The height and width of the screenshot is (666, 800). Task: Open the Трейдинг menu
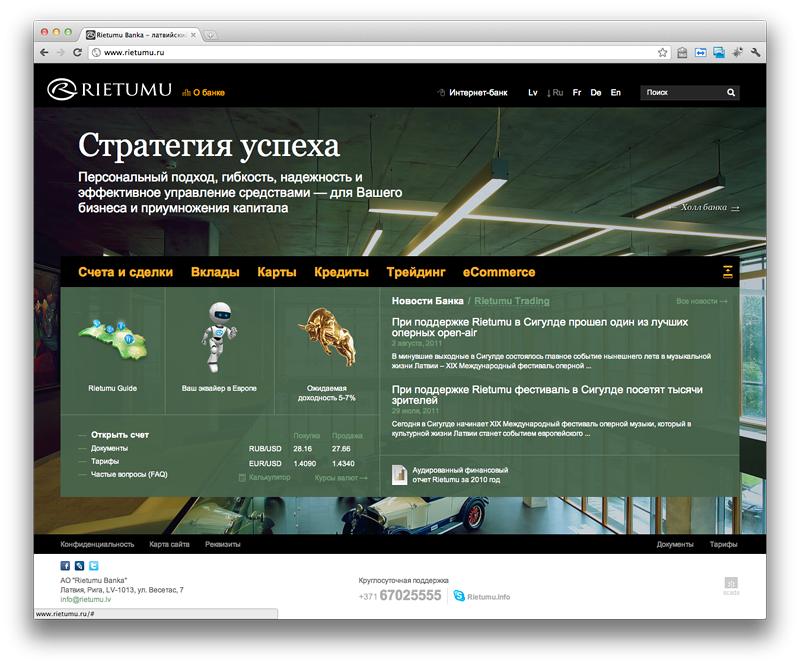click(416, 272)
